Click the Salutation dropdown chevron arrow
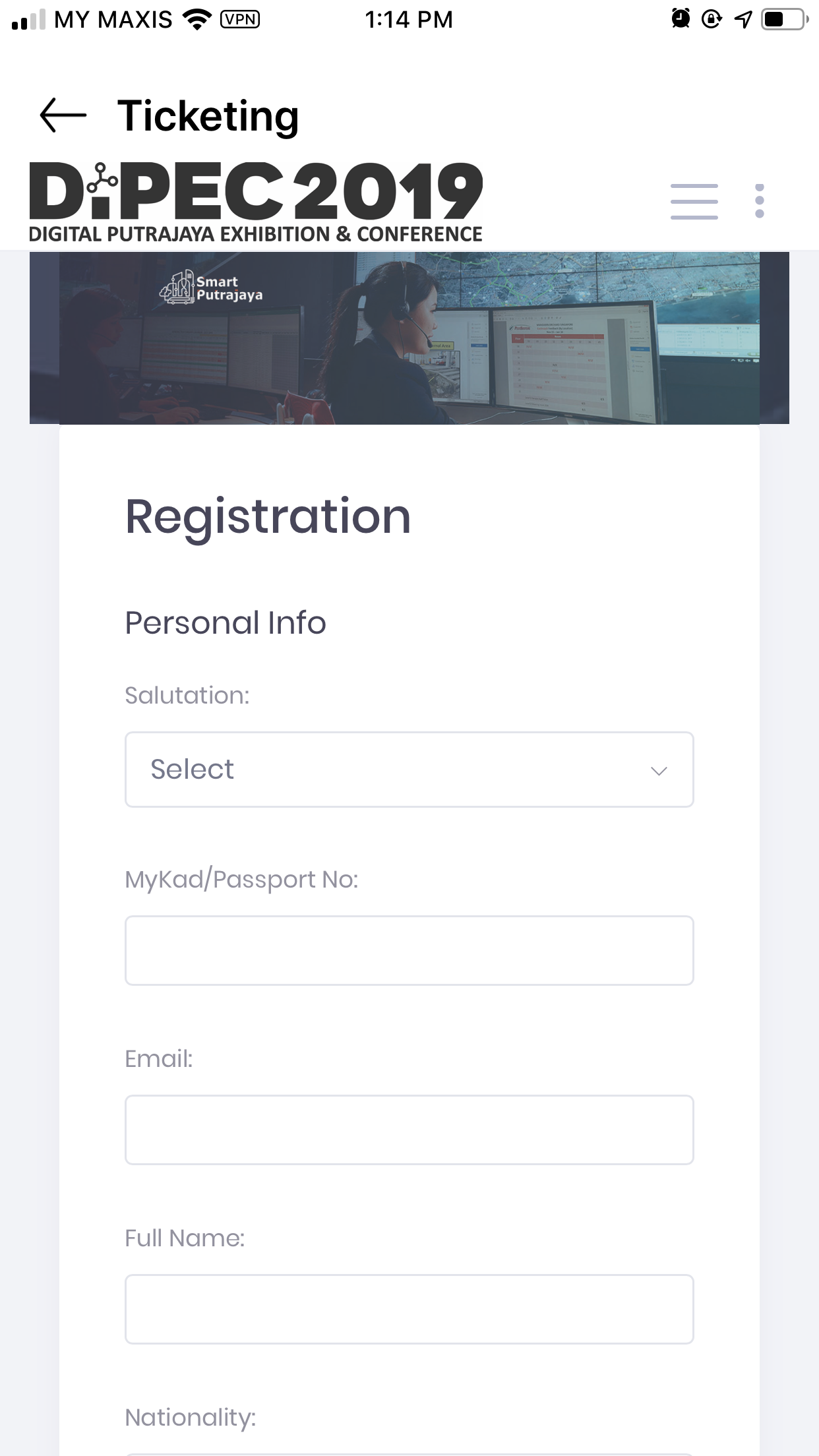Viewport: 819px width, 1456px height. [659, 771]
